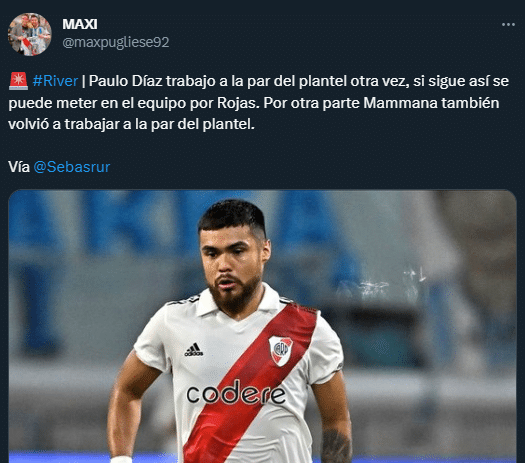Open the #River hashtag
This screenshot has height=463, width=525.
(x=56, y=81)
